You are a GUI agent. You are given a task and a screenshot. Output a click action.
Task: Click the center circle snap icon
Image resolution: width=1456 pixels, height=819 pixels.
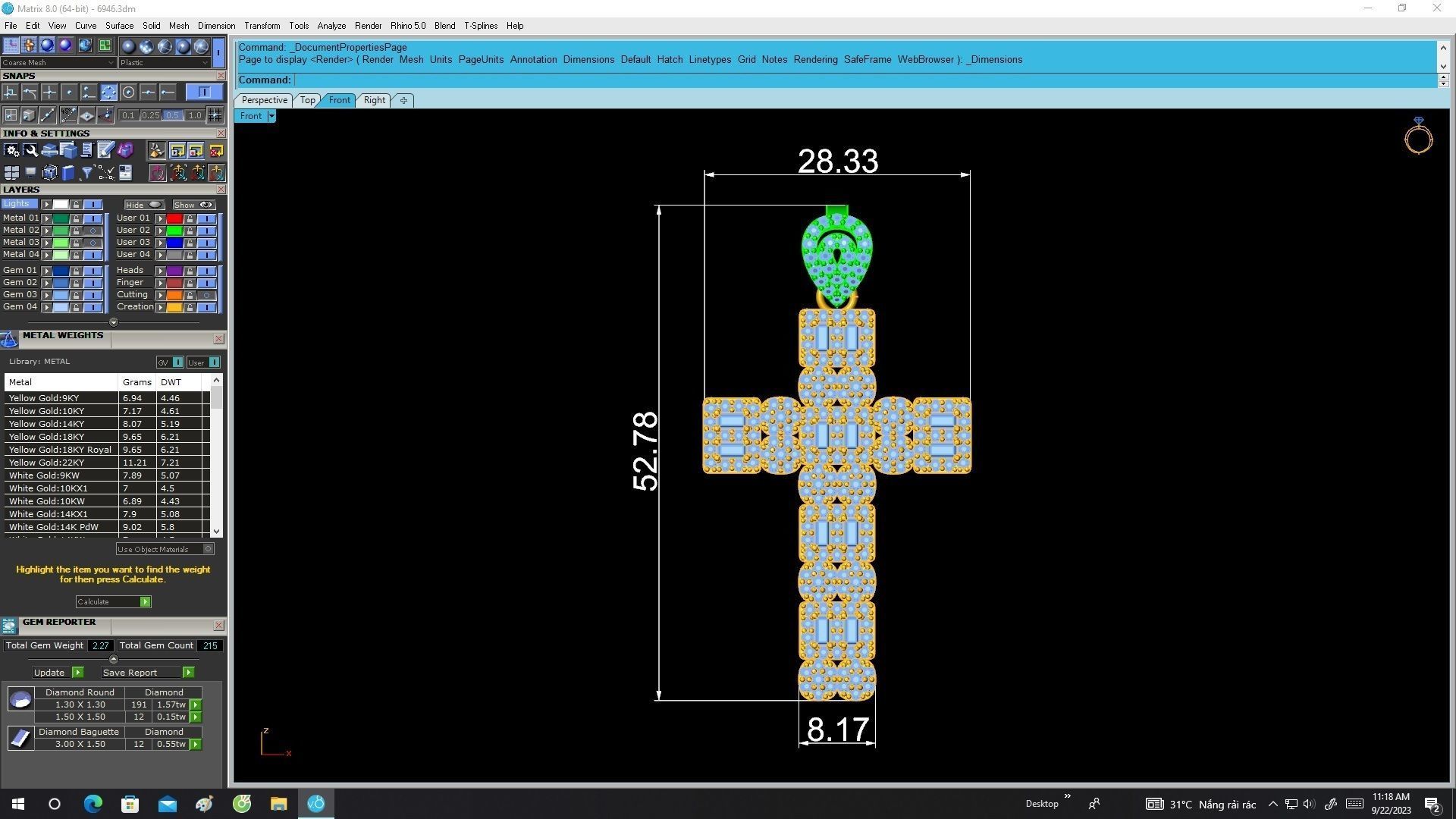click(x=128, y=92)
